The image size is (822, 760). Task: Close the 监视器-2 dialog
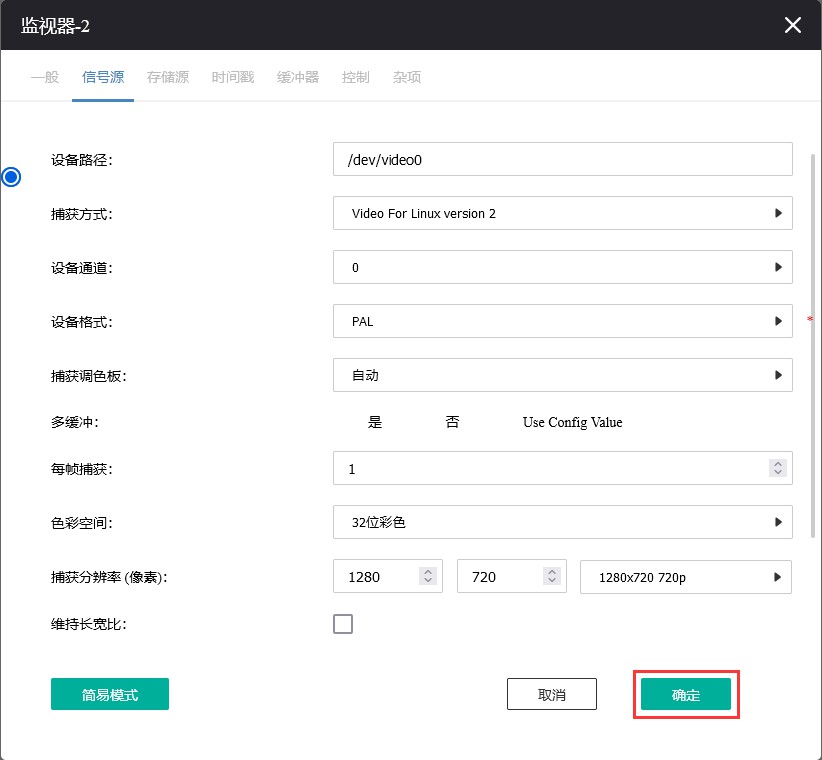coord(792,25)
